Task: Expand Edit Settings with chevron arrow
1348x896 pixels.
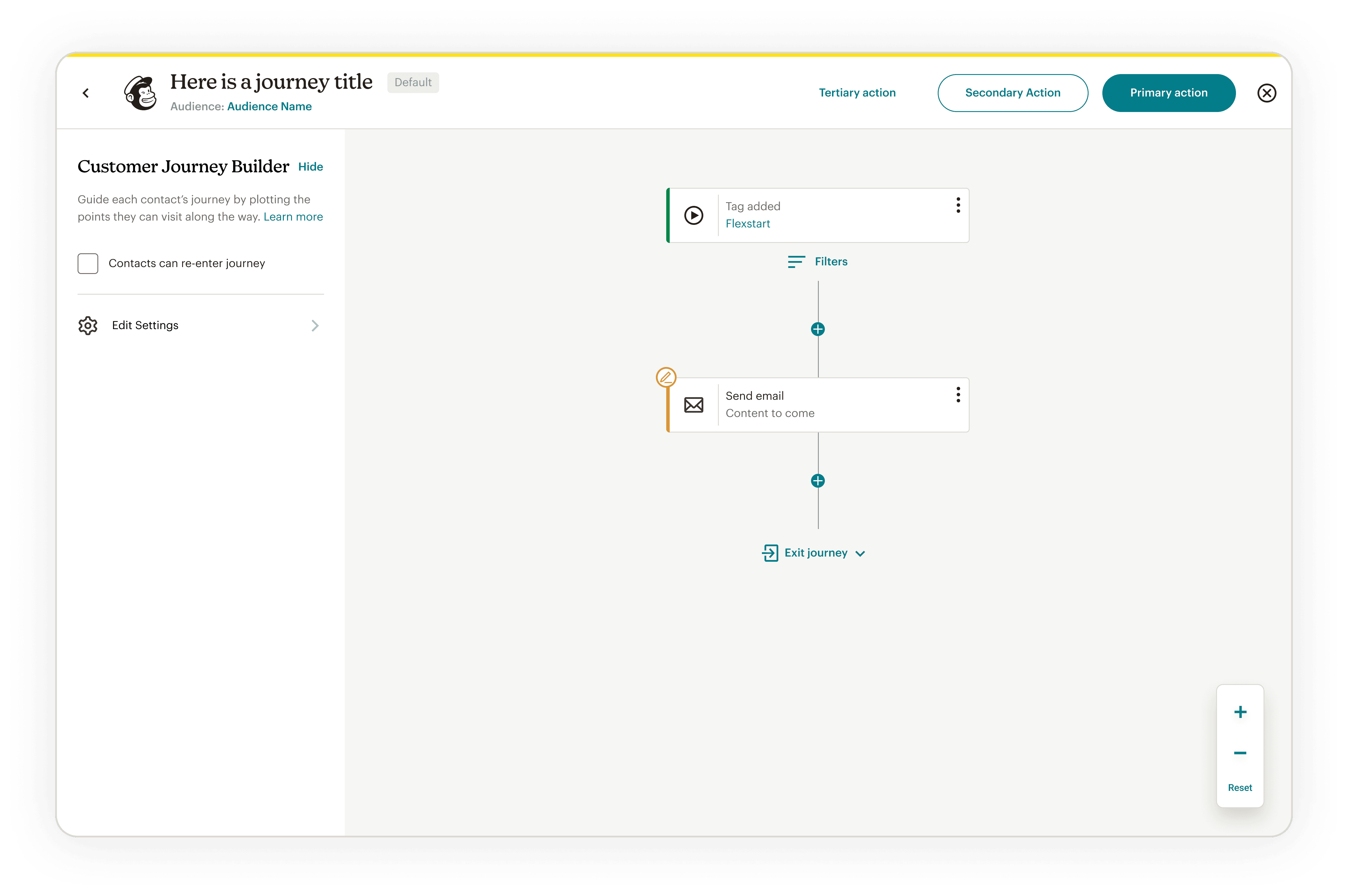Action: point(314,326)
